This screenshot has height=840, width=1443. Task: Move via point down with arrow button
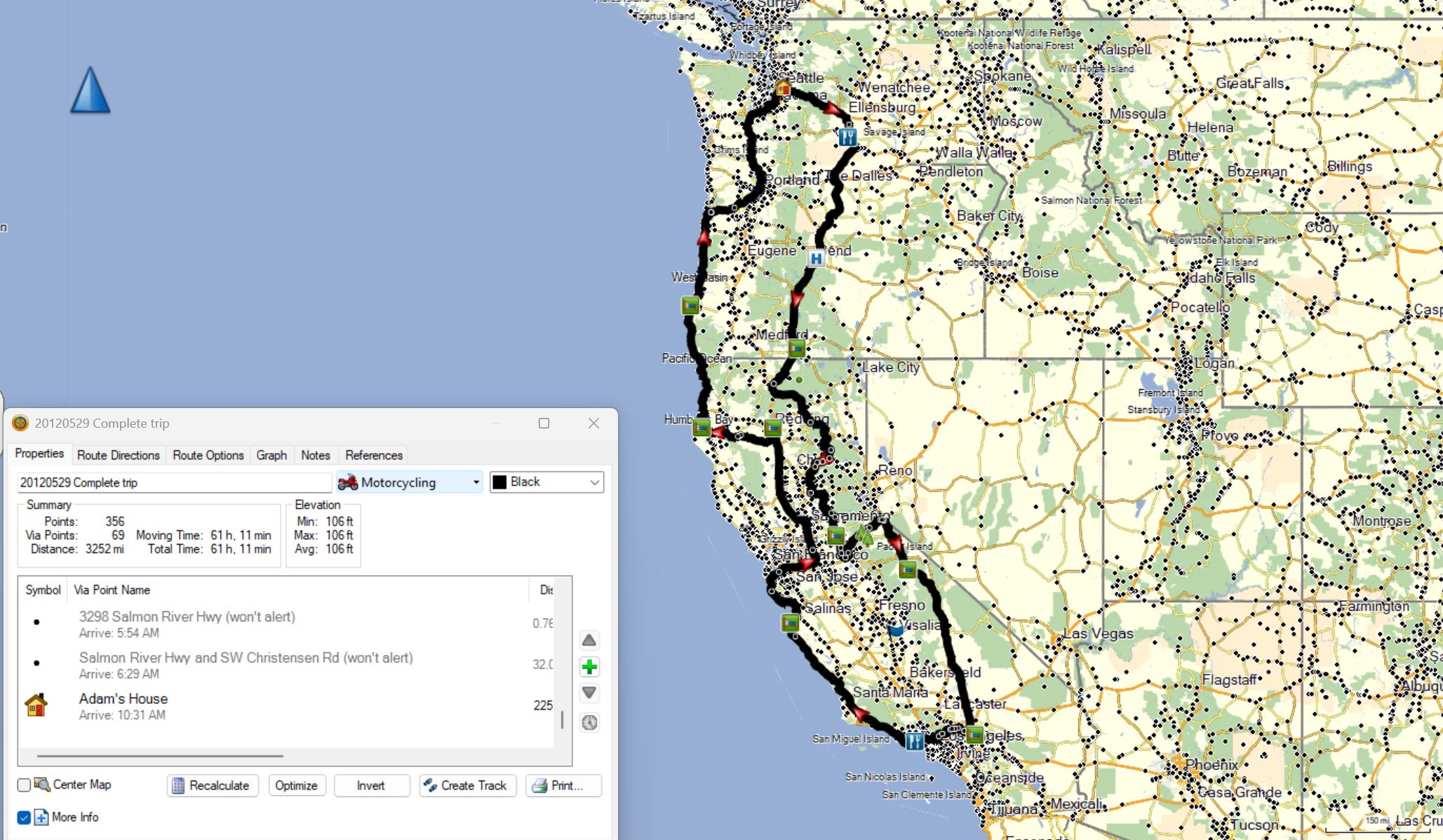(x=589, y=693)
